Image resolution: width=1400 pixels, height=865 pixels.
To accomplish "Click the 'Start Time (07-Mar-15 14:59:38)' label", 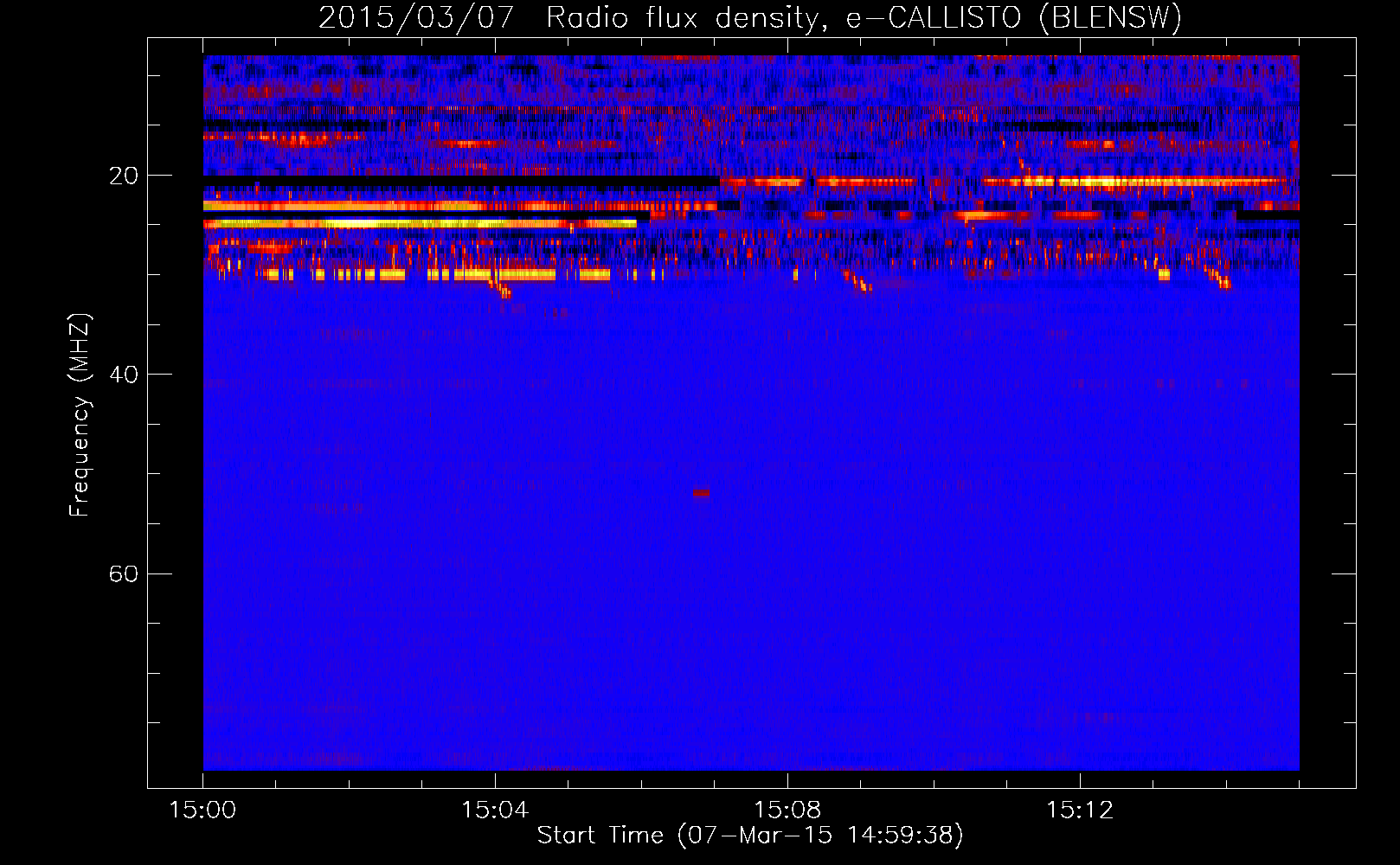I will [750, 836].
